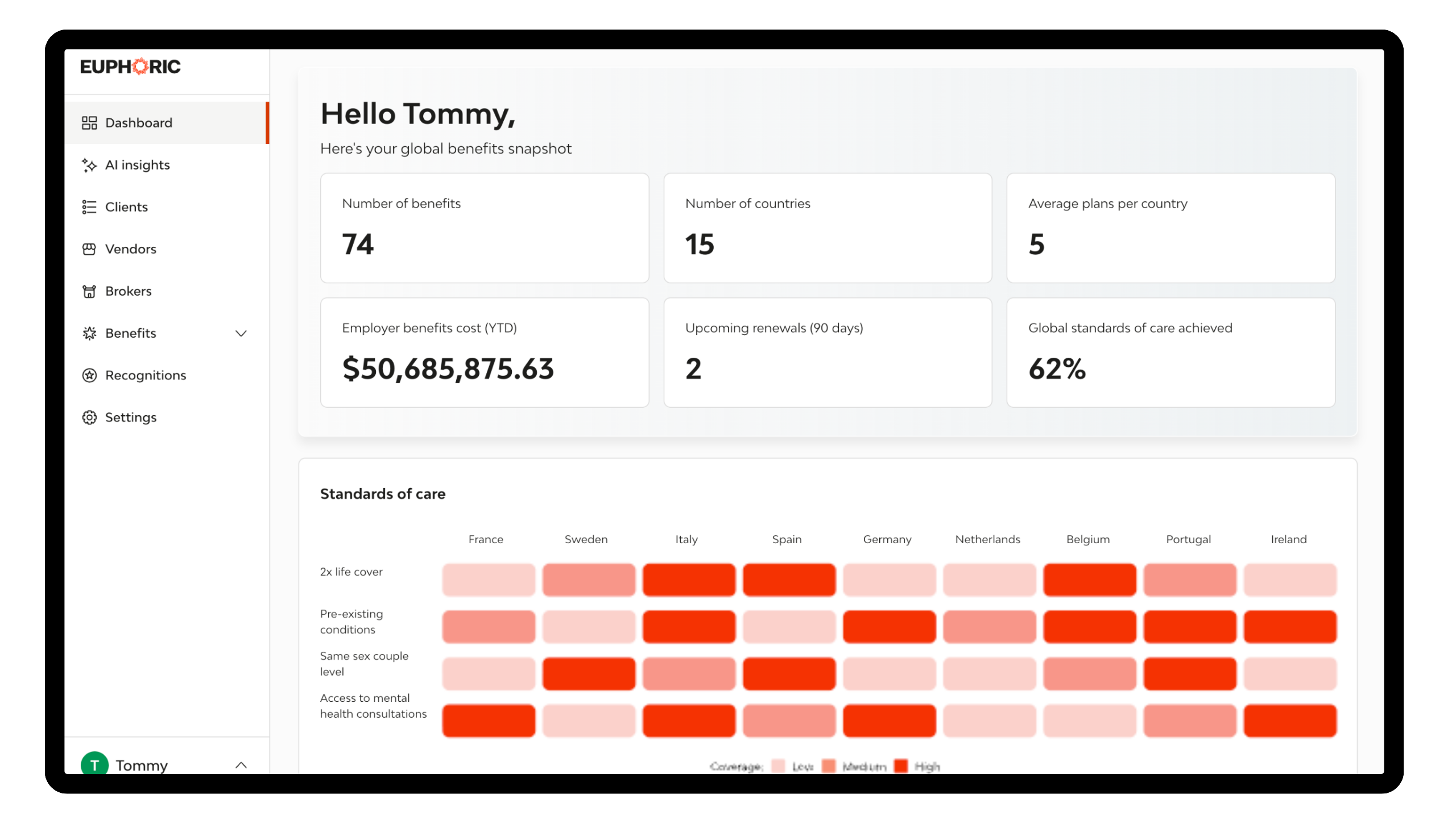Click Tommy's green avatar circle
Image resolution: width=1456 pixels, height=819 pixels.
point(94,764)
